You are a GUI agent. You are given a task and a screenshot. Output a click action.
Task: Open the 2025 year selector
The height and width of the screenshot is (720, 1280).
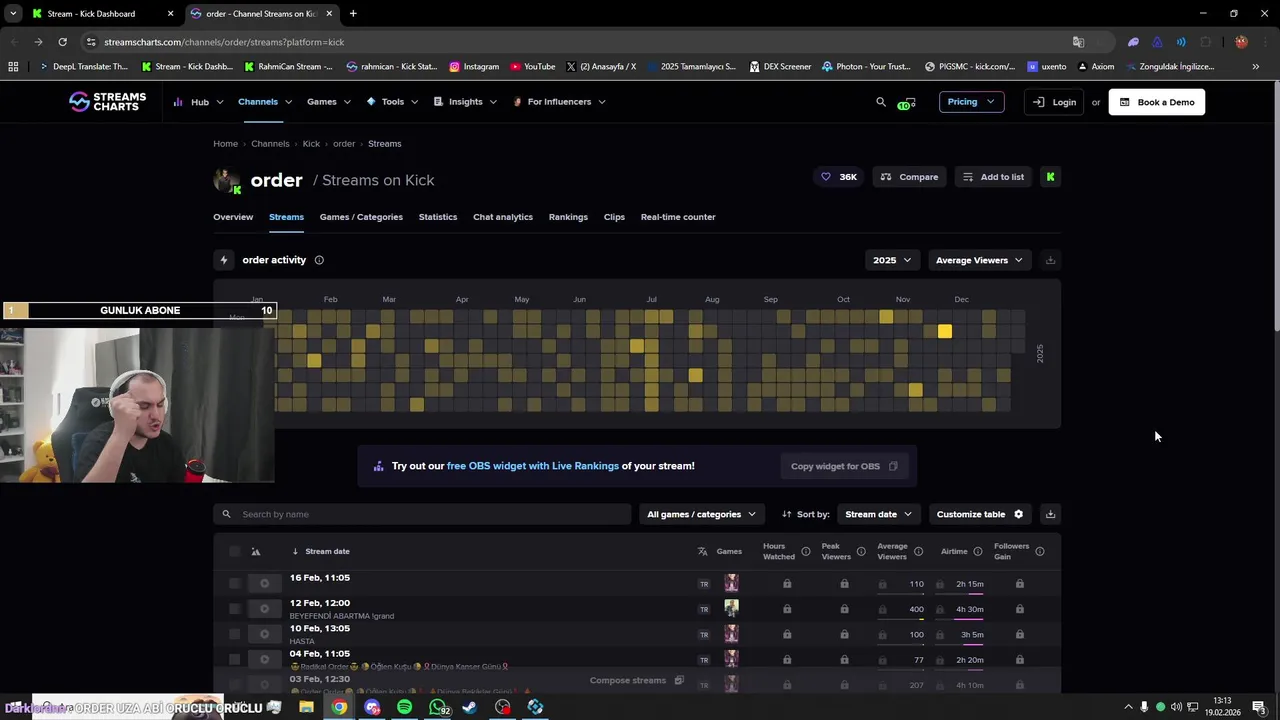coord(892,260)
